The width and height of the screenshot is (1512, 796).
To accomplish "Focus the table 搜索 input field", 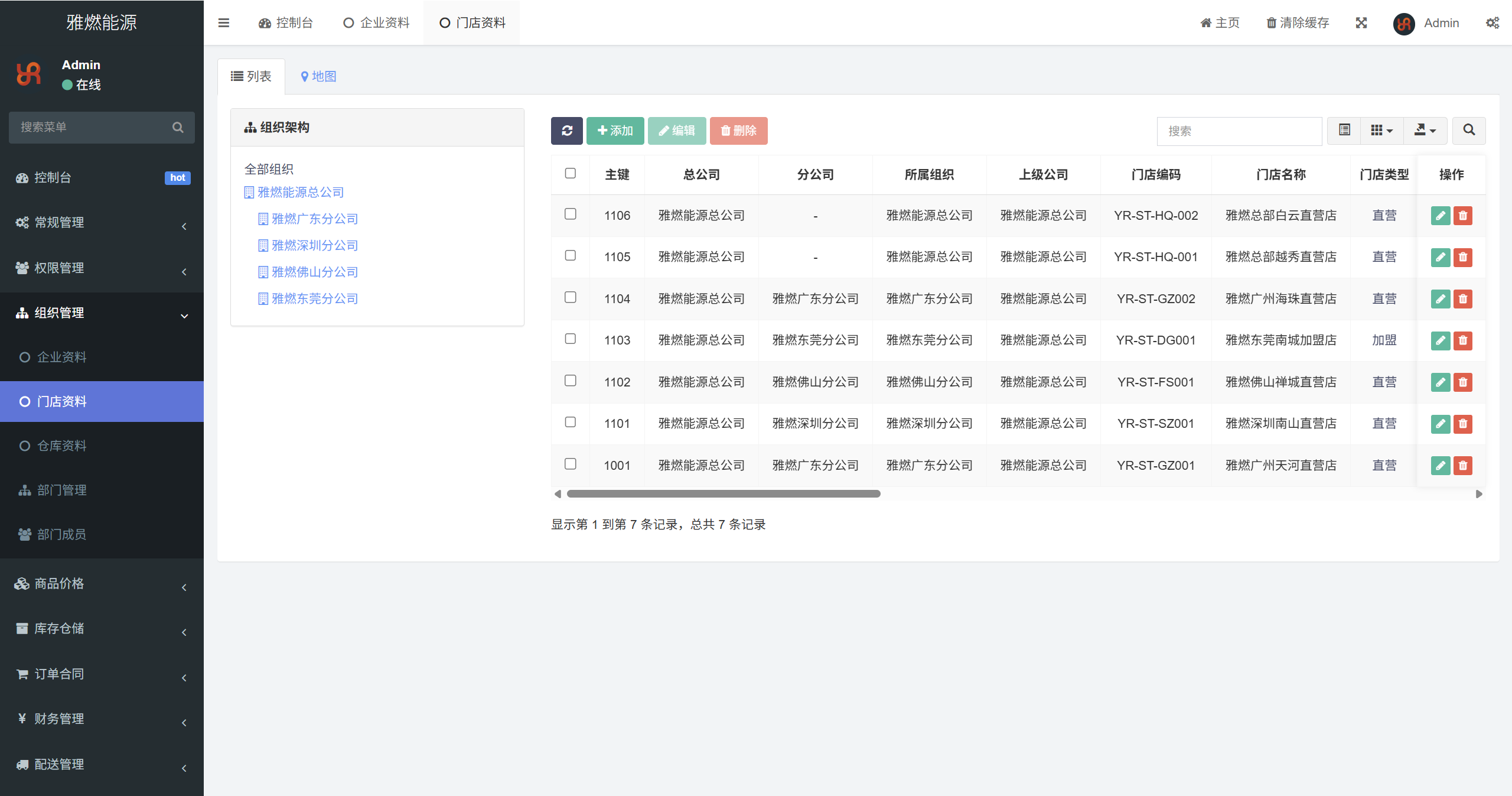I will pos(1239,131).
